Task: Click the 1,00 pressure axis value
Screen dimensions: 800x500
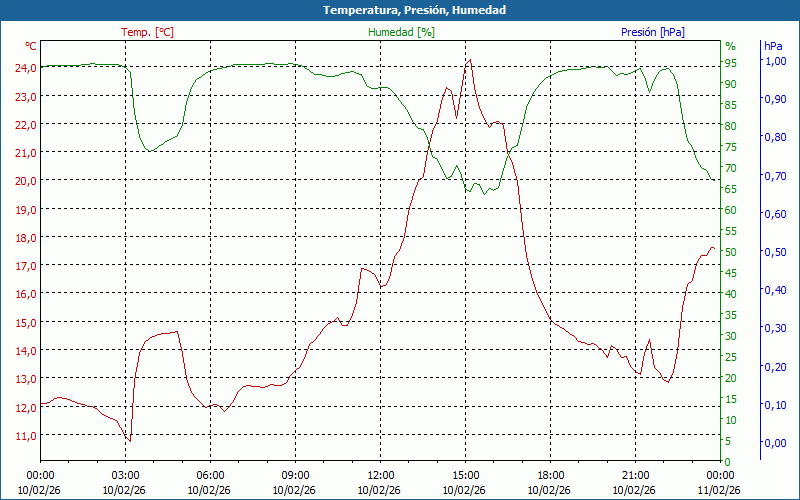Action: (x=775, y=61)
